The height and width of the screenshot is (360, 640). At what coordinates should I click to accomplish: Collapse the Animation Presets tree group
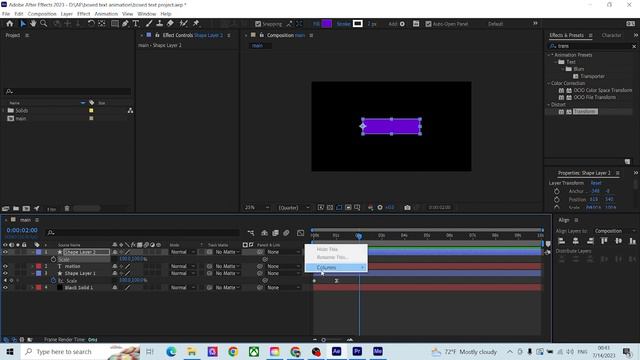pyautogui.click(x=549, y=55)
